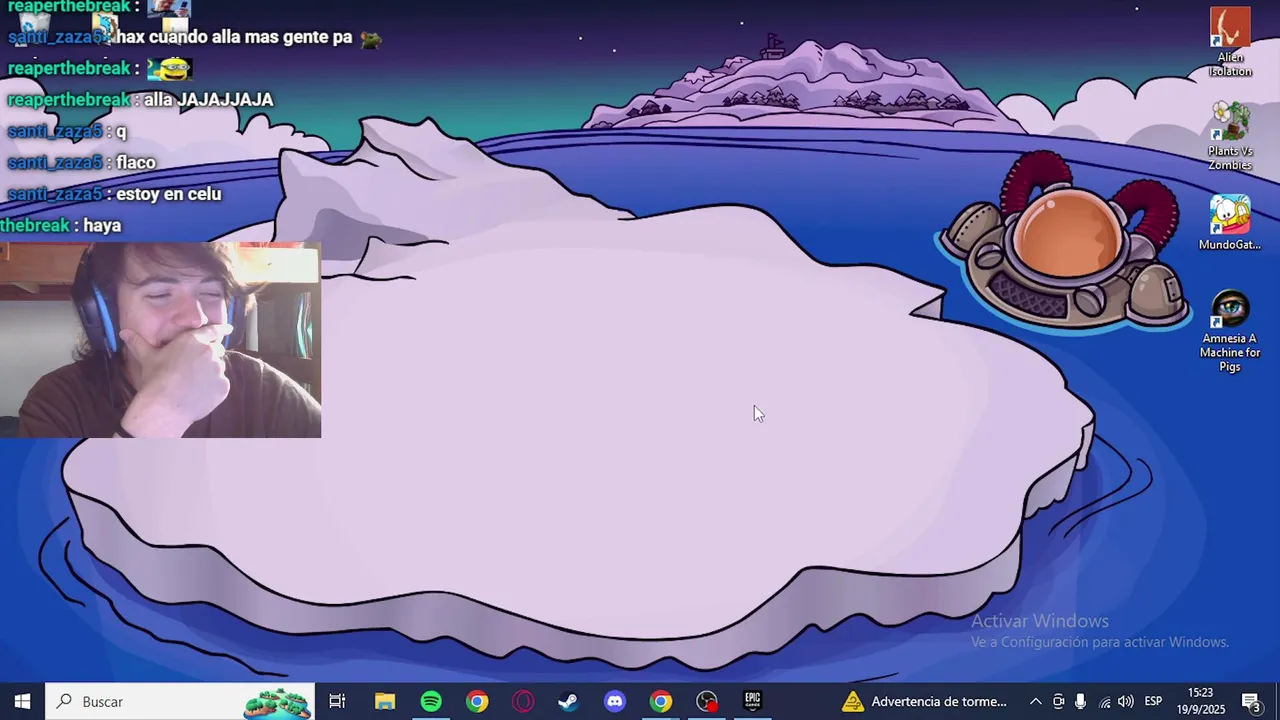1280x720 pixels.
Task: Switch the ESP input language
Action: (x=1153, y=701)
